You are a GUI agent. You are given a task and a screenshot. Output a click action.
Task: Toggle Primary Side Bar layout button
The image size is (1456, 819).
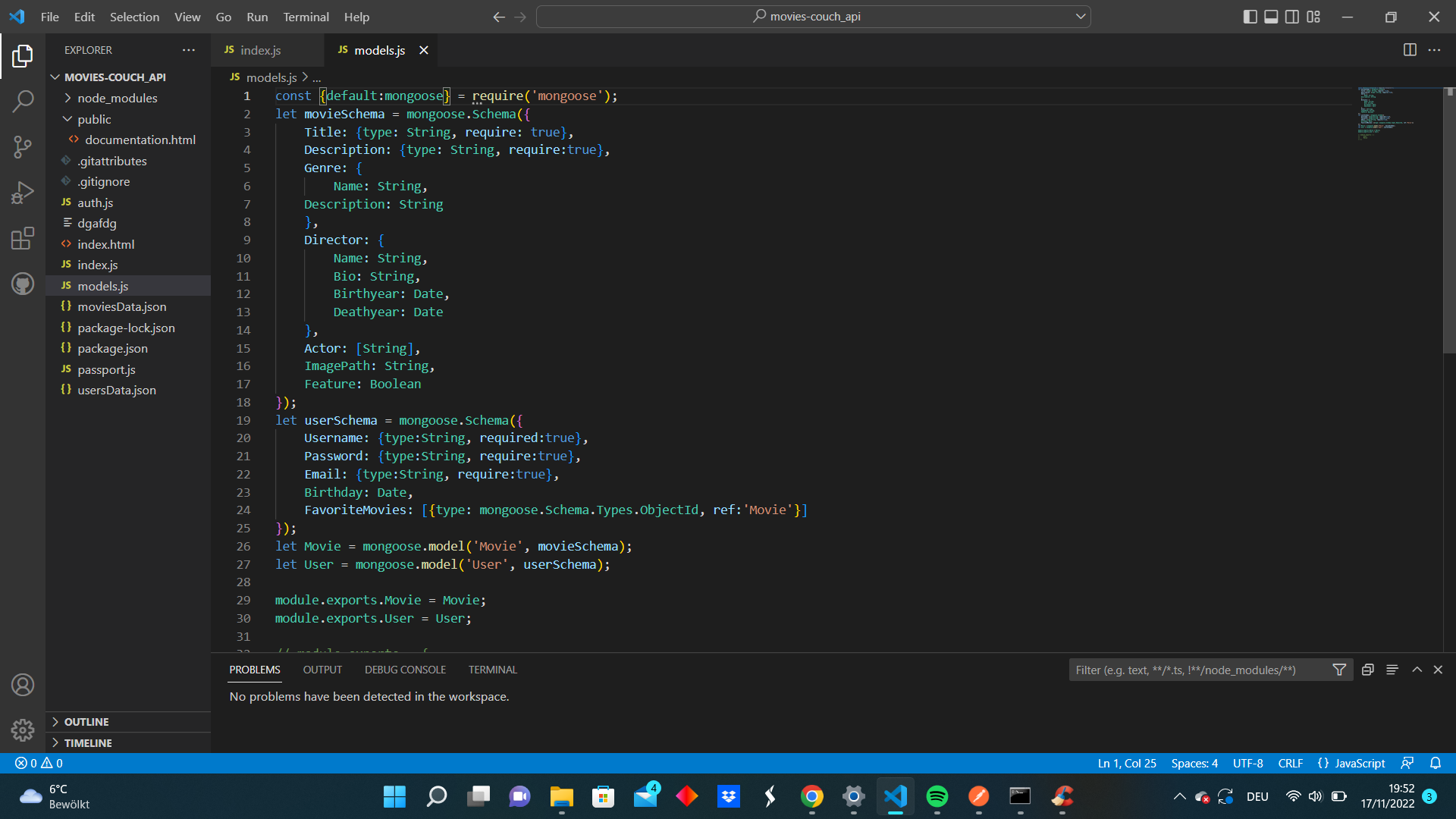click(x=1250, y=17)
